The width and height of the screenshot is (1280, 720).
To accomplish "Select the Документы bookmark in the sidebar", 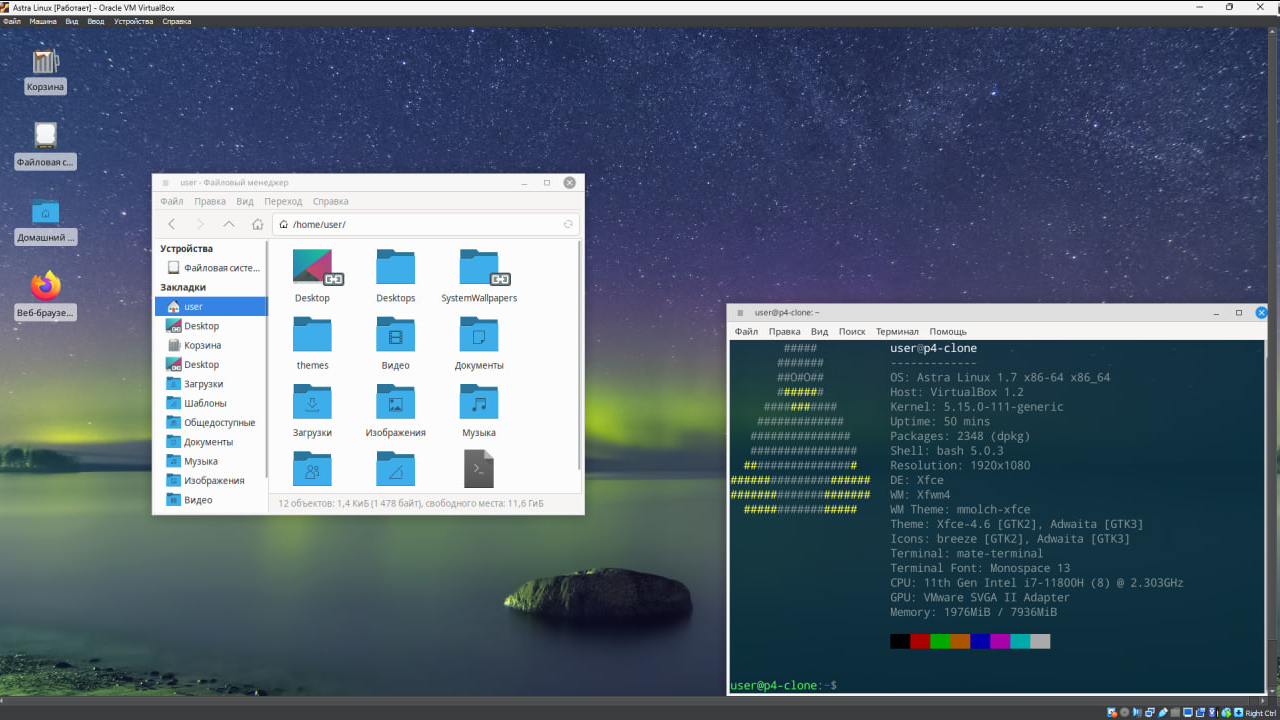I will click(x=211, y=442).
